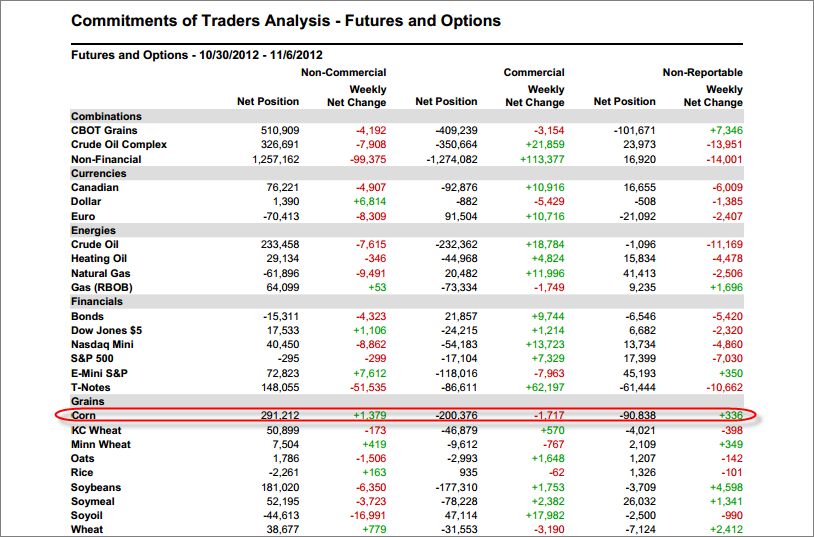
Task: Click the Commercial column group heading
Action: pos(534,73)
